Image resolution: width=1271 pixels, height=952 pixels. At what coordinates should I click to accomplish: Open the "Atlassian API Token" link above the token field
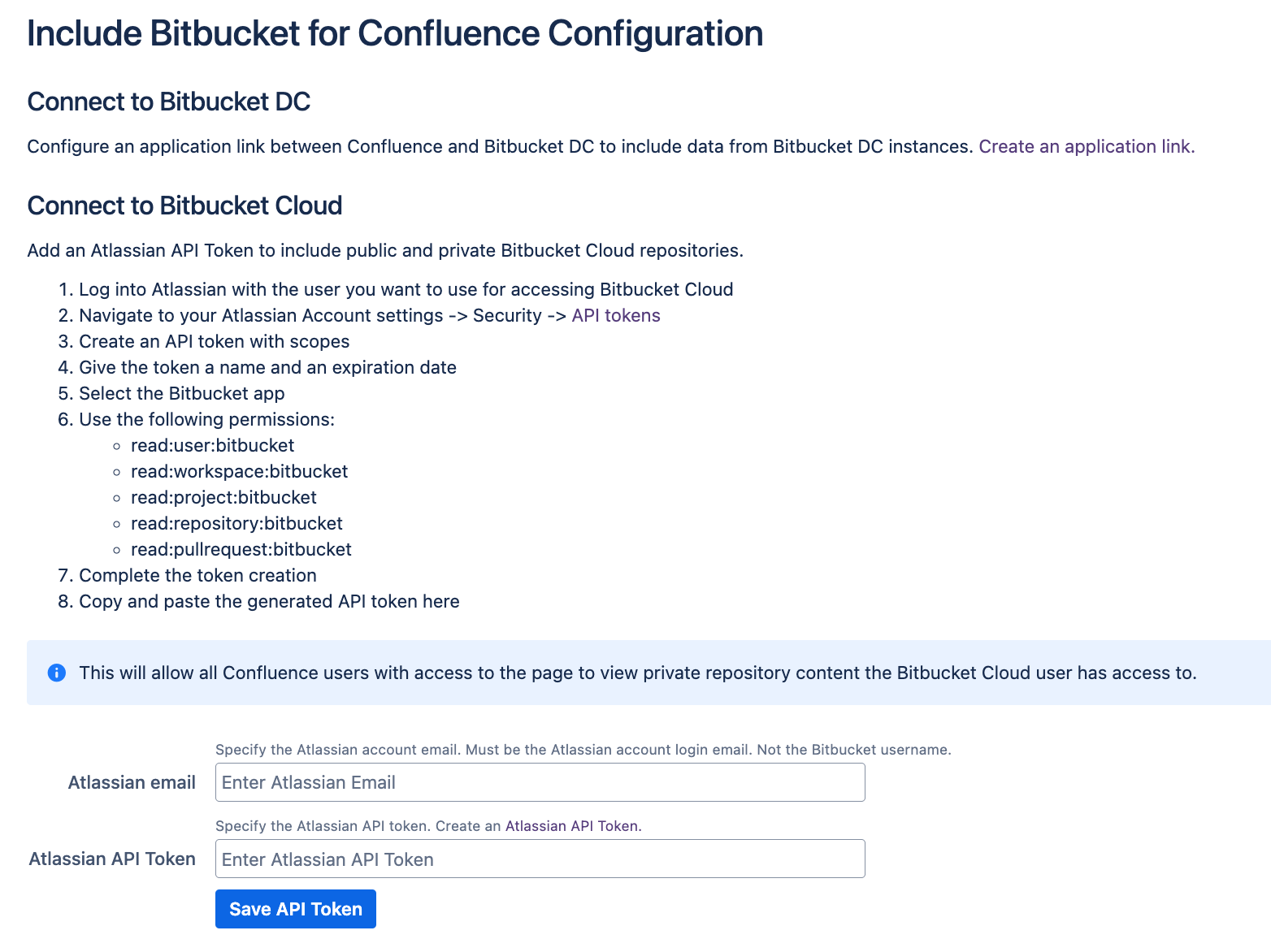click(x=571, y=826)
